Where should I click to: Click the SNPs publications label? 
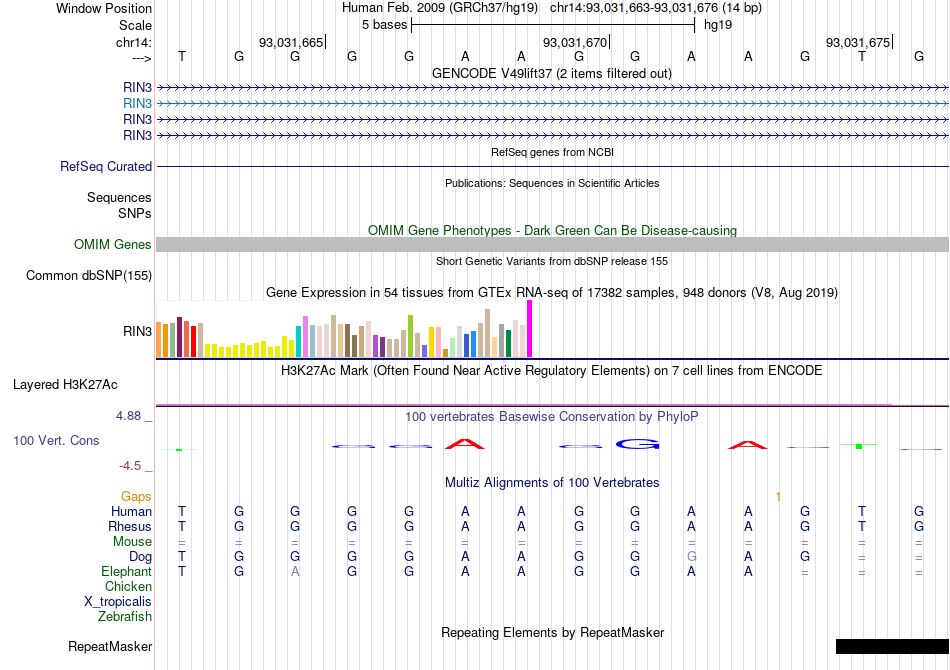point(135,213)
